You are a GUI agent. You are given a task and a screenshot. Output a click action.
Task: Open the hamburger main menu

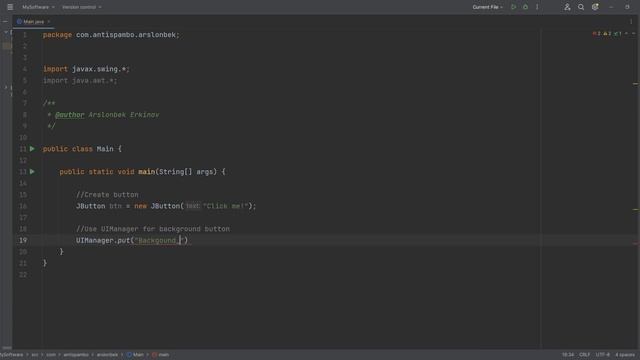pyautogui.click(x=10, y=7)
